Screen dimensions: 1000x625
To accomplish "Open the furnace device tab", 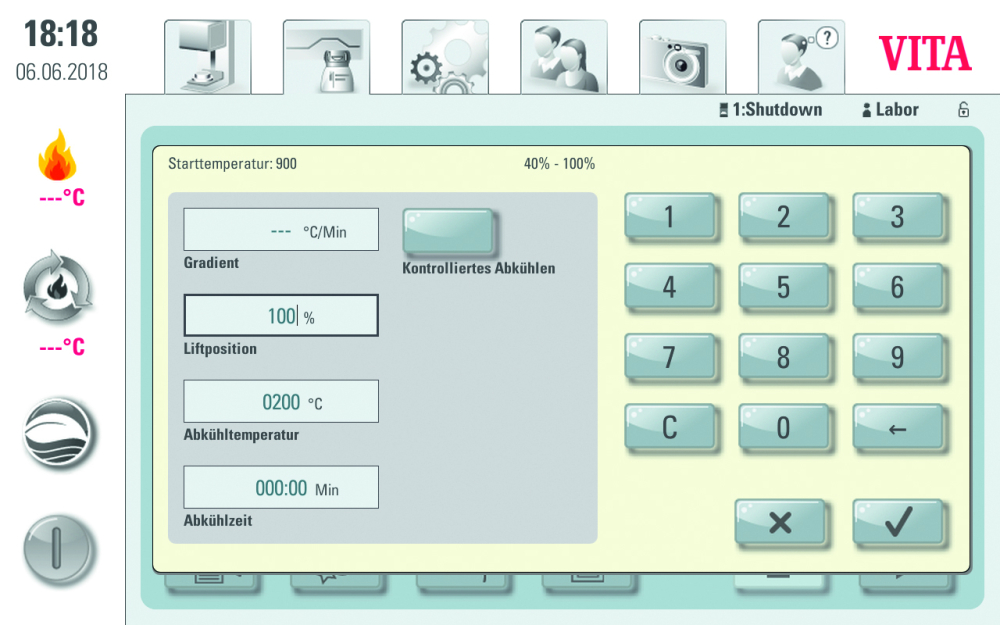I will click(207, 57).
